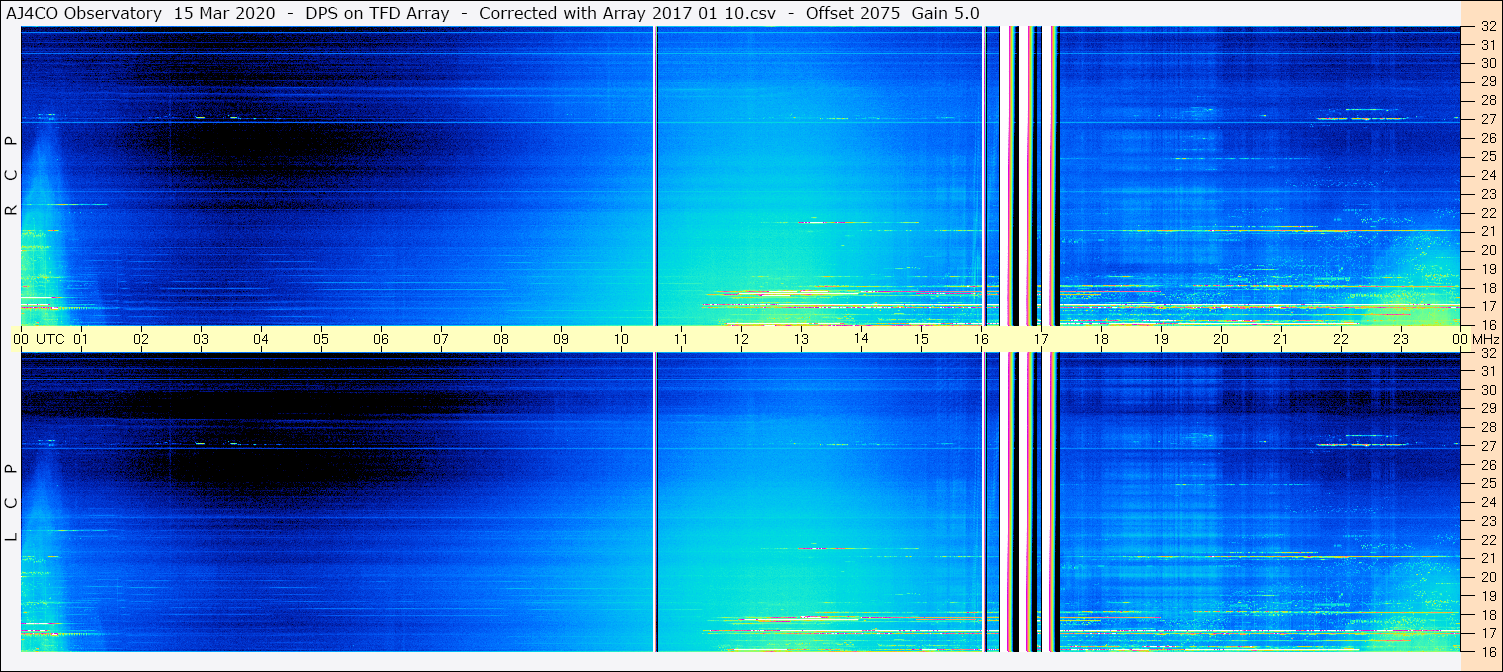Select the 'Offset 2075' header value
Viewport: 1503px width, 672px height.
tap(851, 13)
